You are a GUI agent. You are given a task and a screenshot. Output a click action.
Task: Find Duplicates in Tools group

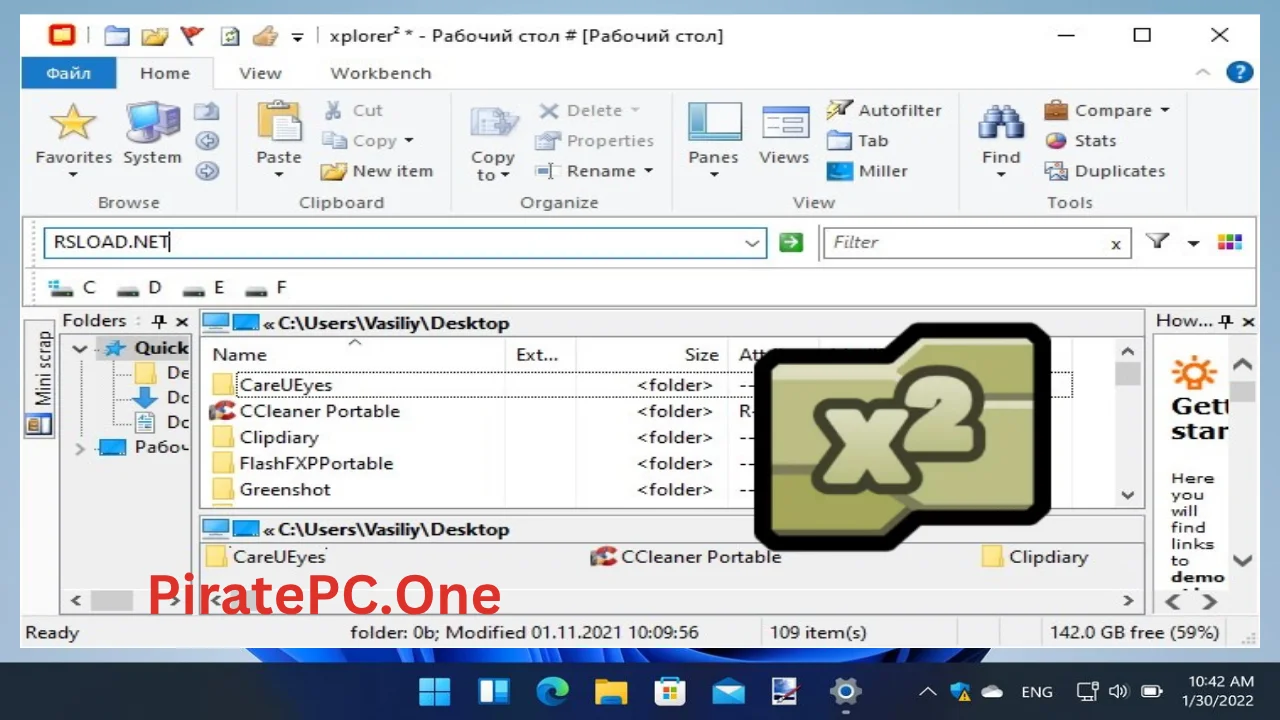click(1105, 171)
